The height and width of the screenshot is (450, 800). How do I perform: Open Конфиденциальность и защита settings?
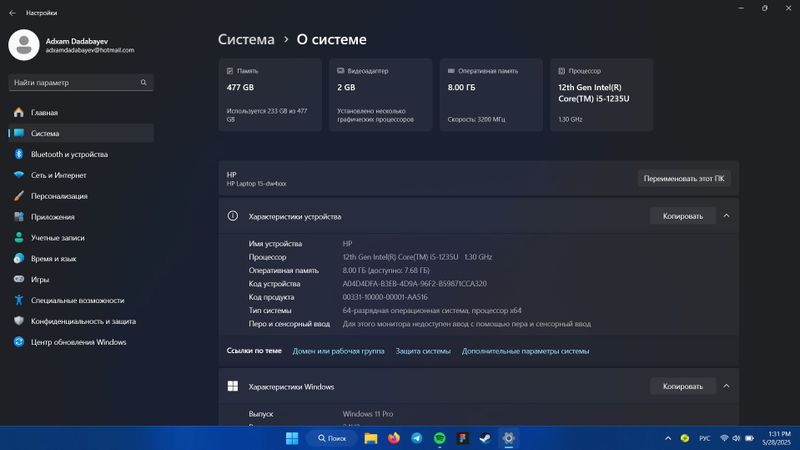point(81,321)
